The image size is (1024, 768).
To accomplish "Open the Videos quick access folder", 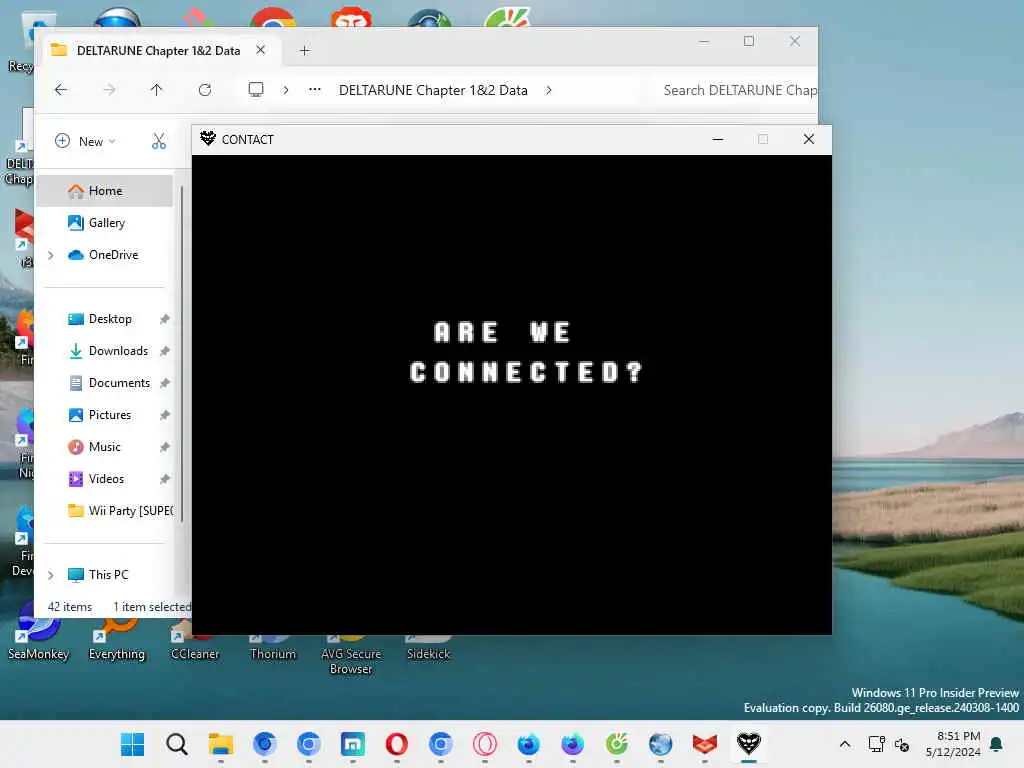I will (x=105, y=479).
